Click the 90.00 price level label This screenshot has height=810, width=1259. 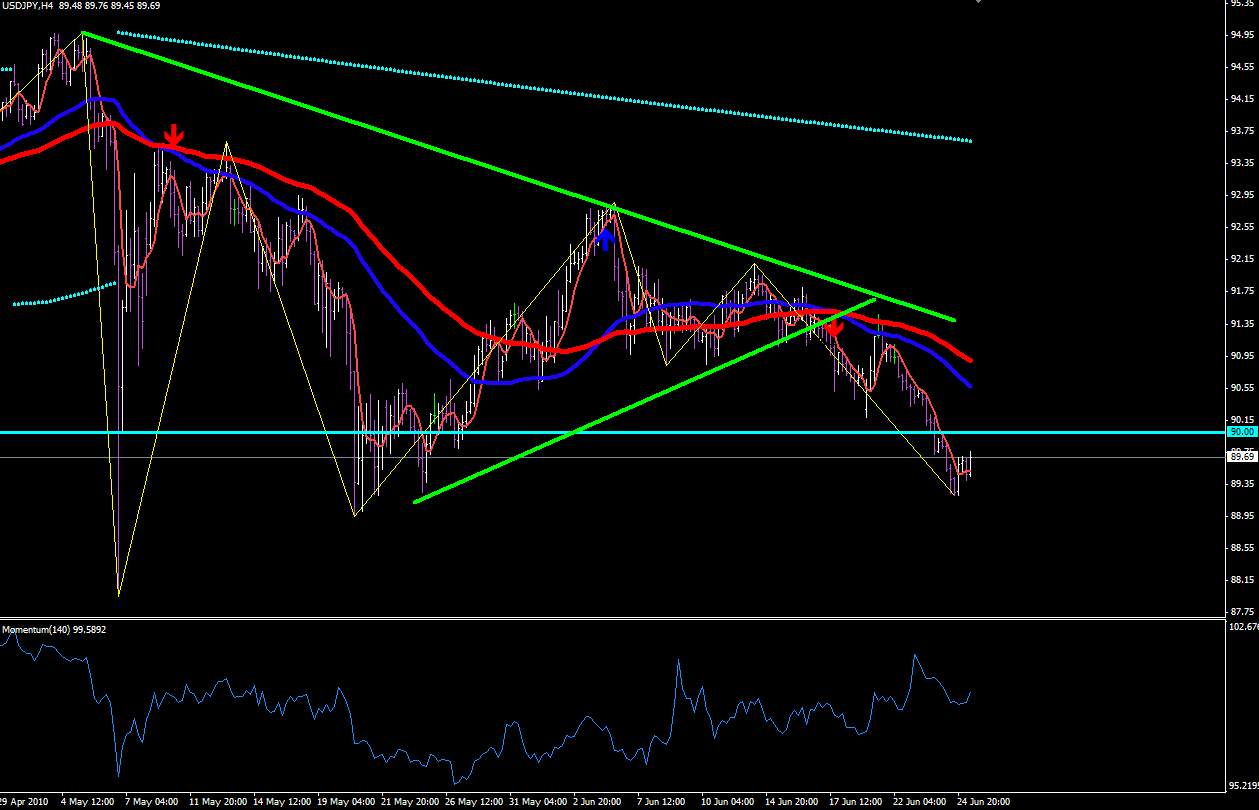tap(1242, 432)
